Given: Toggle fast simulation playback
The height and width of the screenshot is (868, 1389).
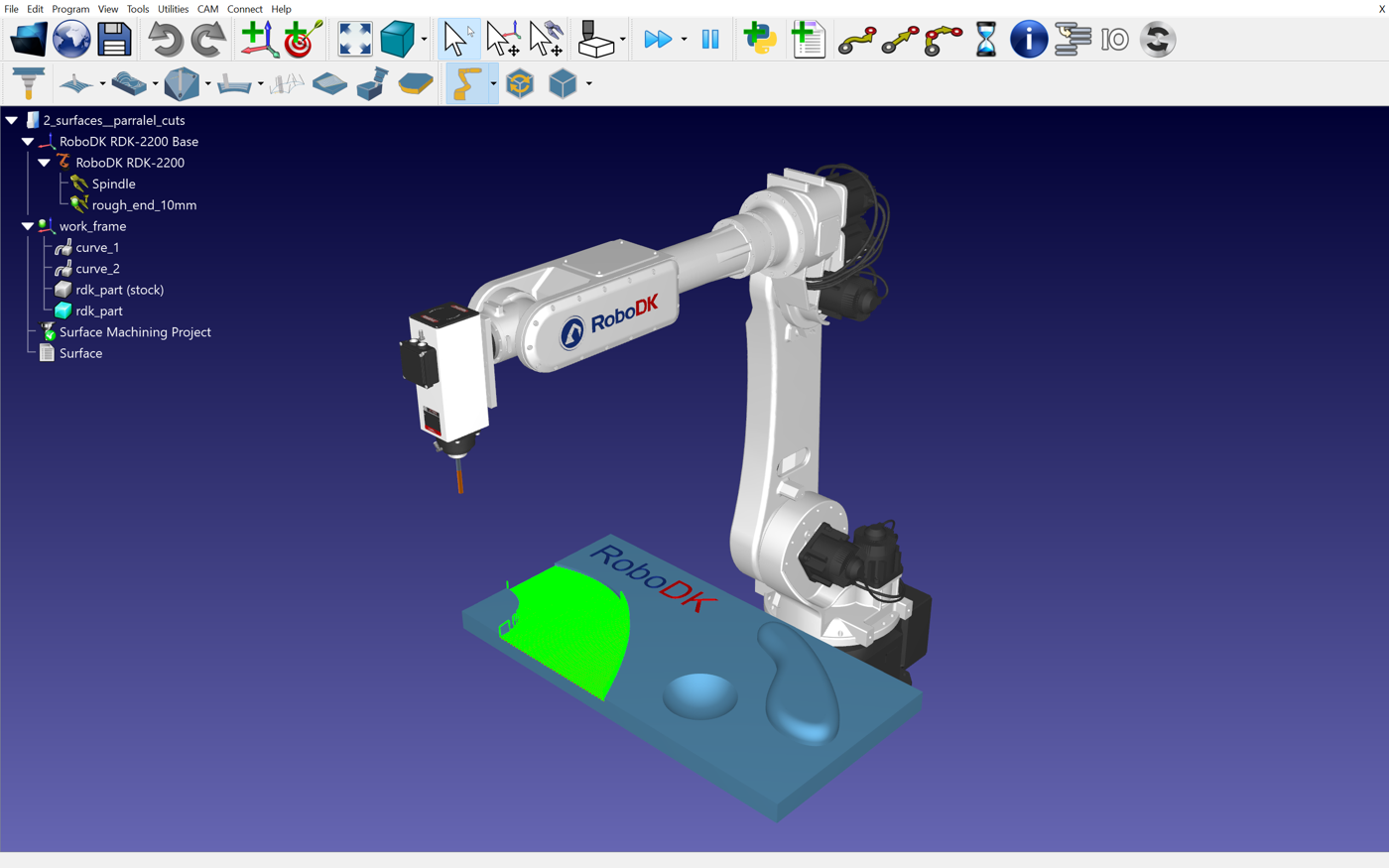Looking at the screenshot, I should (x=657, y=39).
